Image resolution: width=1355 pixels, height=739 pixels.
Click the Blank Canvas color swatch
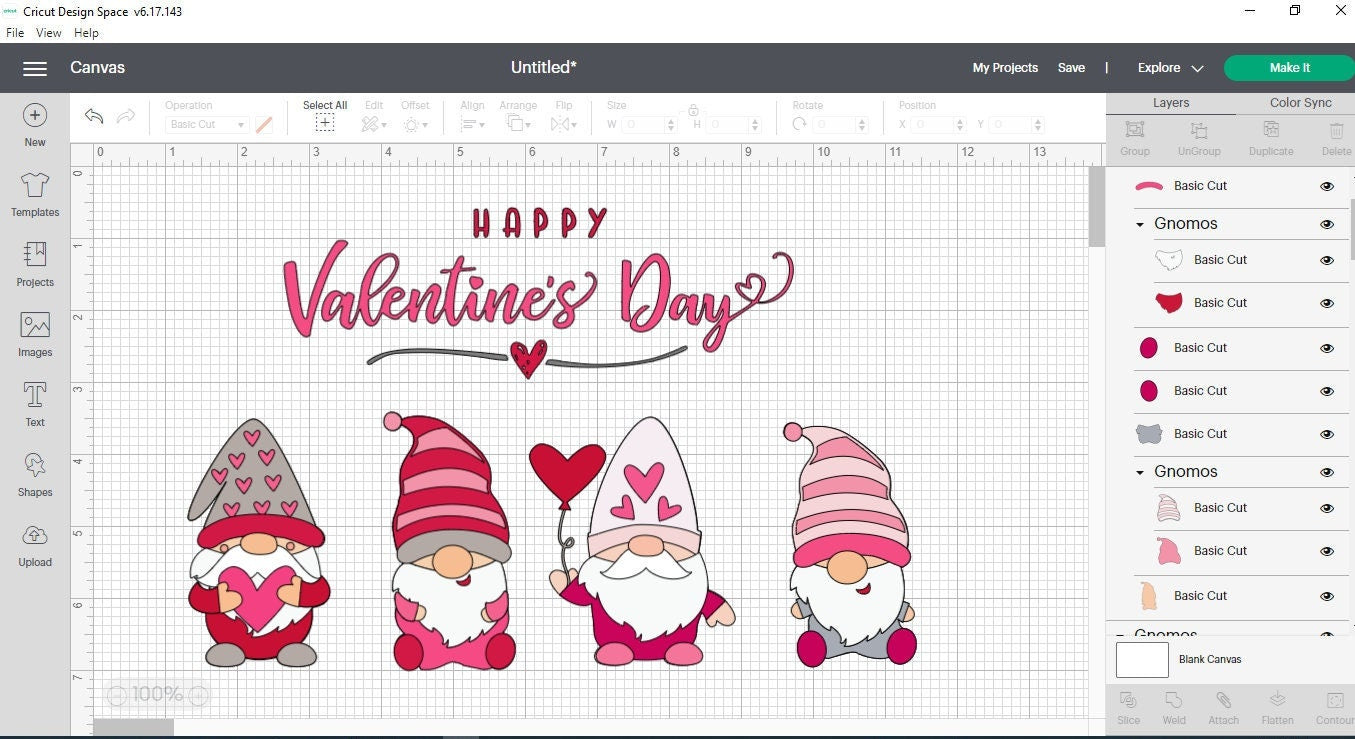point(1142,660)
